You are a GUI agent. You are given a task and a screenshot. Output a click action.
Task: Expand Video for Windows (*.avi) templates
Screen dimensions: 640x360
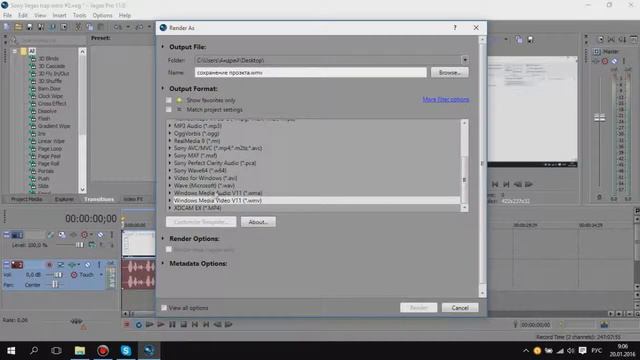tap(170, 178)
